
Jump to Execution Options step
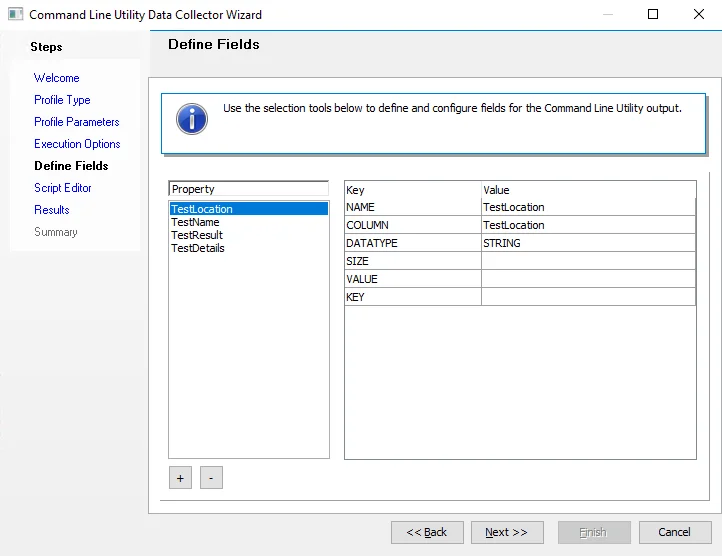pyautogui.click(x=77, y=144)
